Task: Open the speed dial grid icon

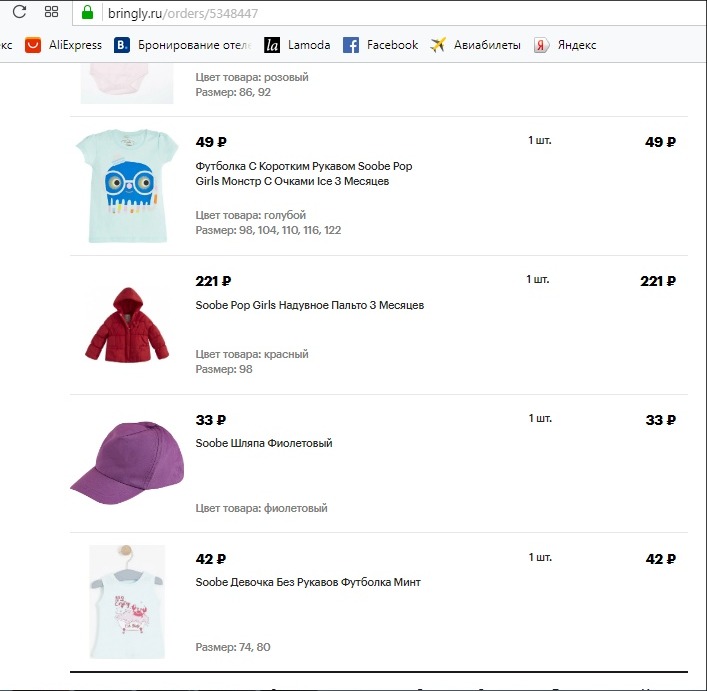Action: (x=52, y=13)
